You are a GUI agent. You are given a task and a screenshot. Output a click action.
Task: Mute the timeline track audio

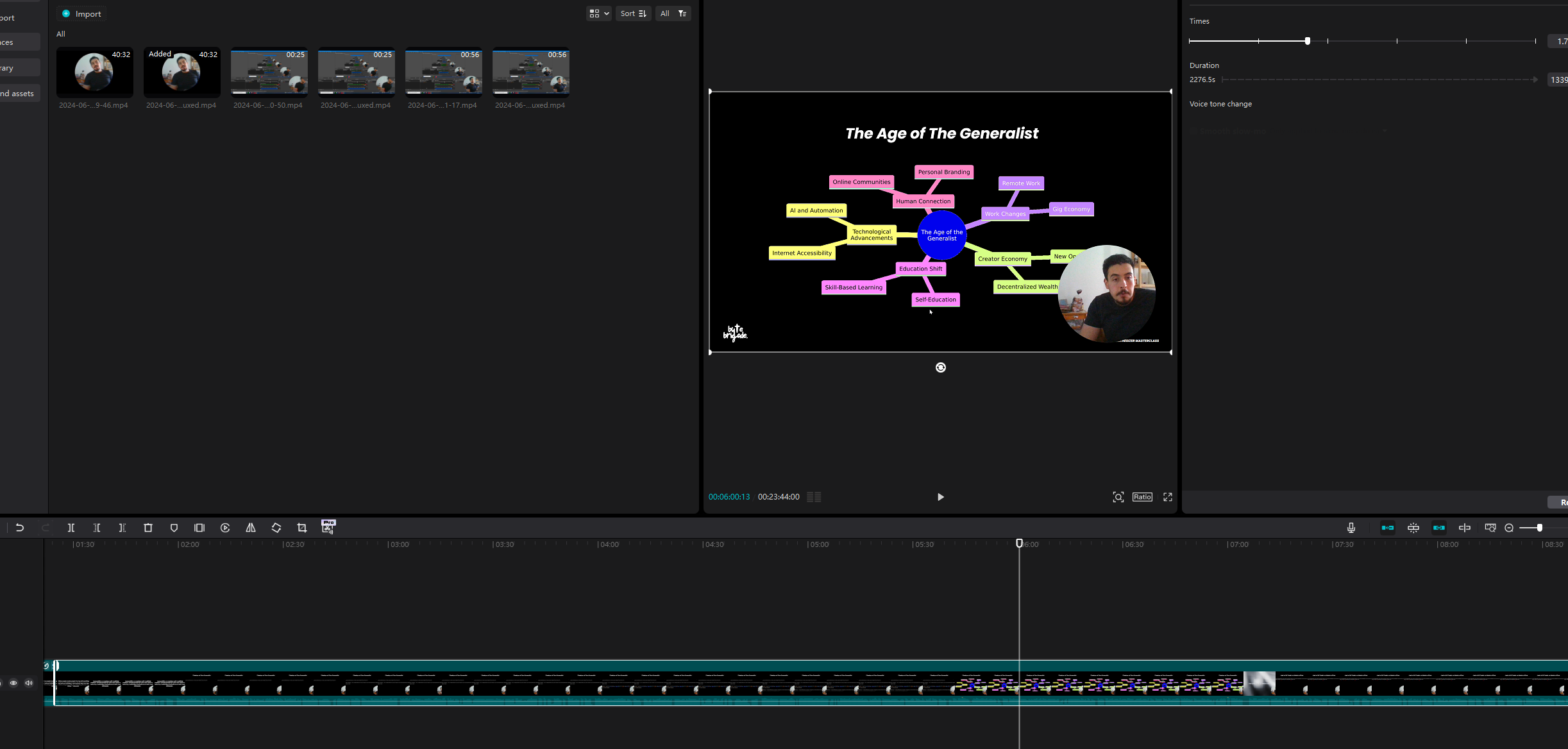29,682
